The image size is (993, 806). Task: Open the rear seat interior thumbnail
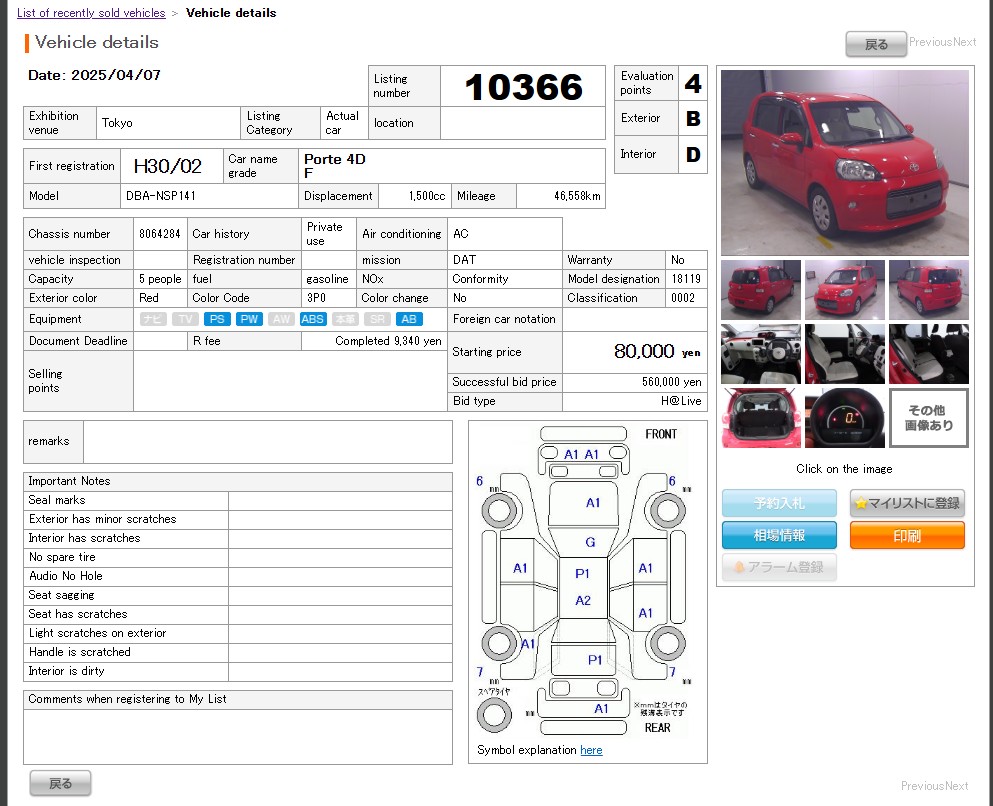tap(928, 354)
